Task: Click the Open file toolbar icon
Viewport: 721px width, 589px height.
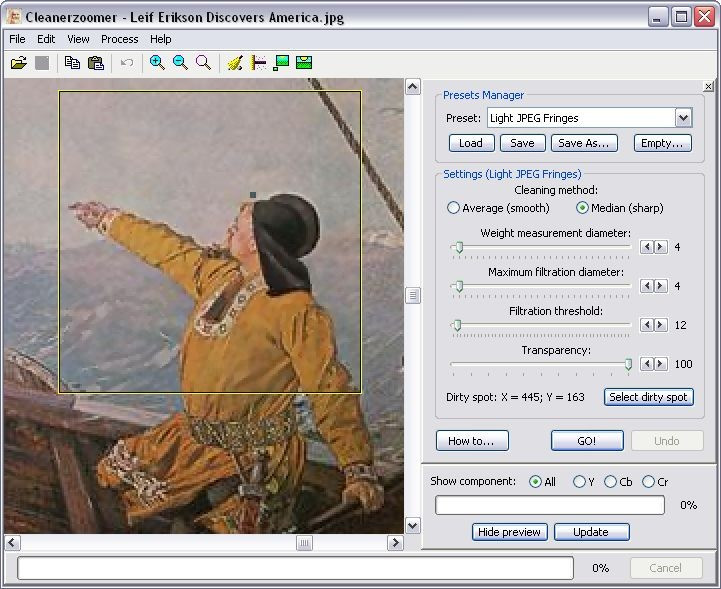Action: (x=18, y=63)
